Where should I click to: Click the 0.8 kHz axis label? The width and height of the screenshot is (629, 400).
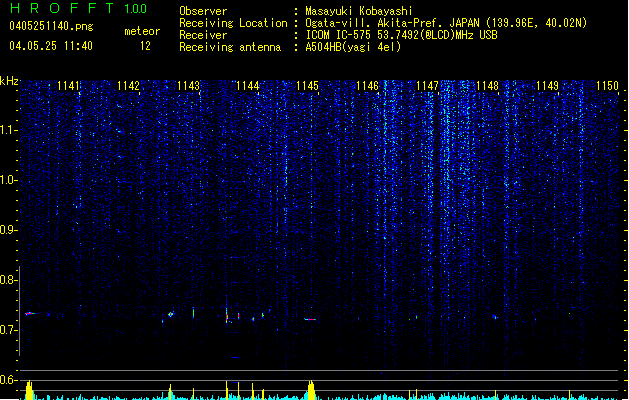[8, 280]
